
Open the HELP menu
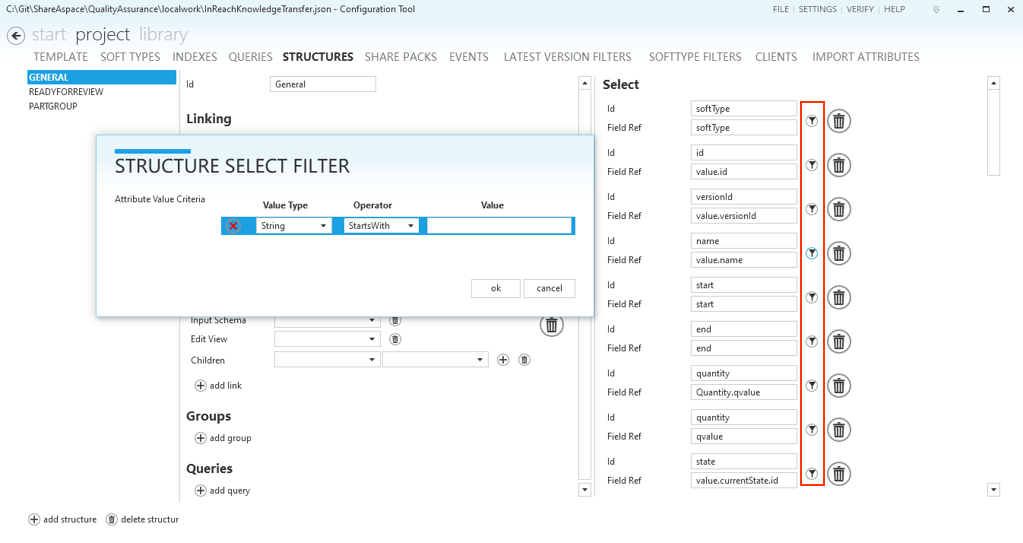pyautogui.click(x=894, y=9)
